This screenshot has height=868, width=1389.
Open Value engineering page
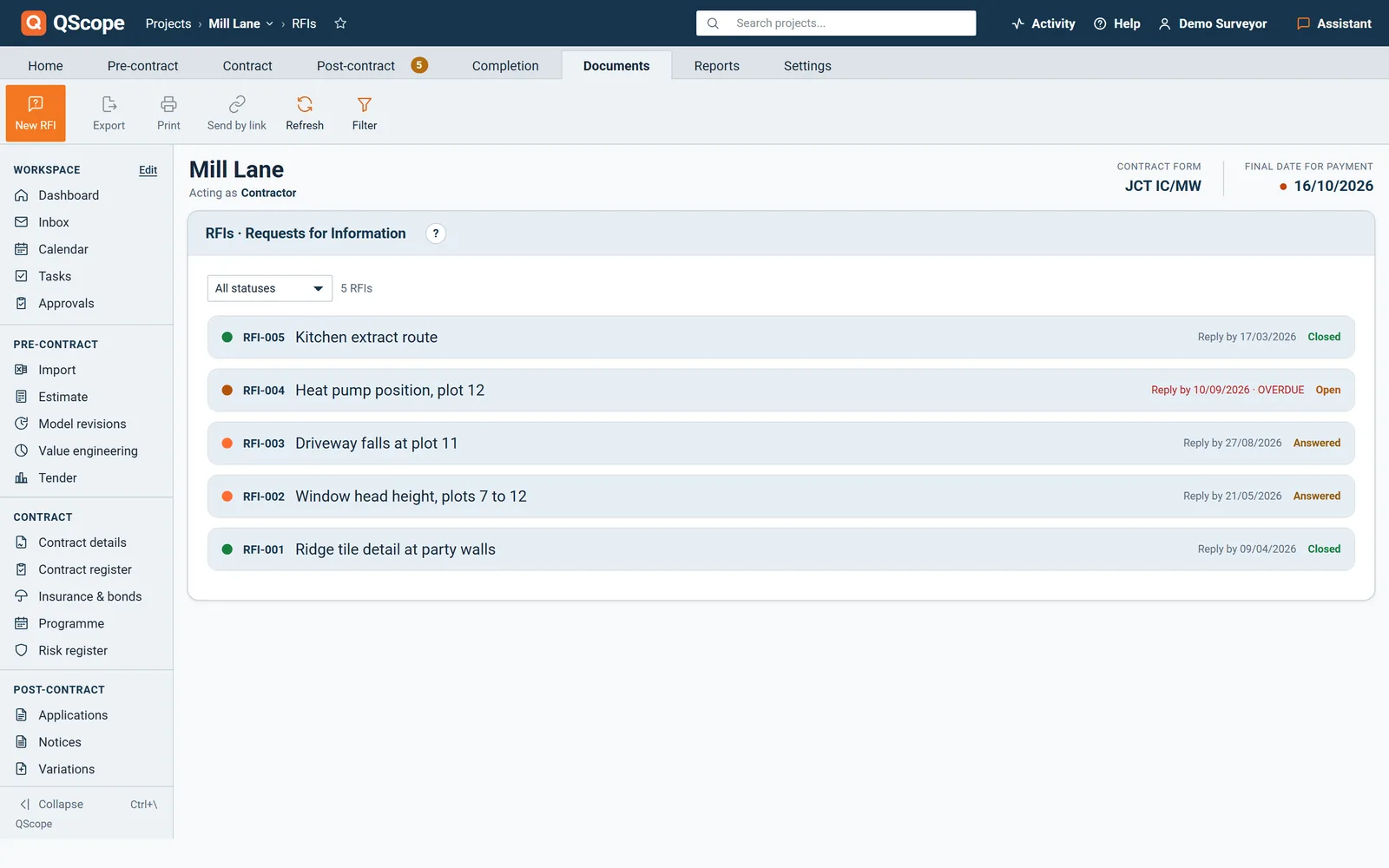click(87, 450)
